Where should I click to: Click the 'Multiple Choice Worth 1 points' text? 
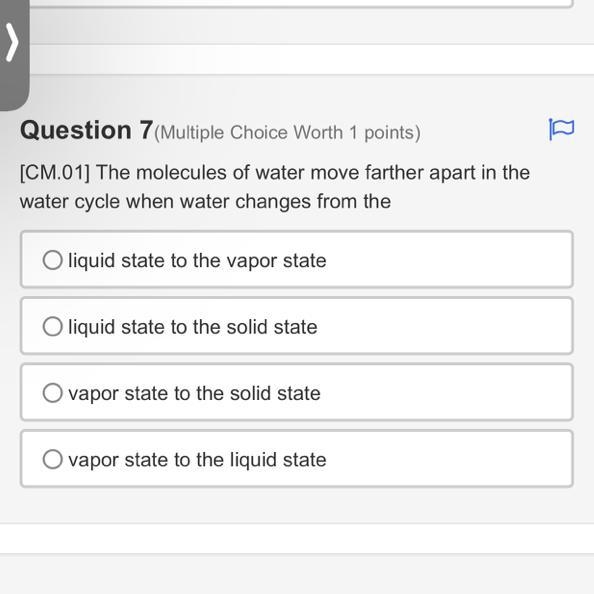point(288,133)
